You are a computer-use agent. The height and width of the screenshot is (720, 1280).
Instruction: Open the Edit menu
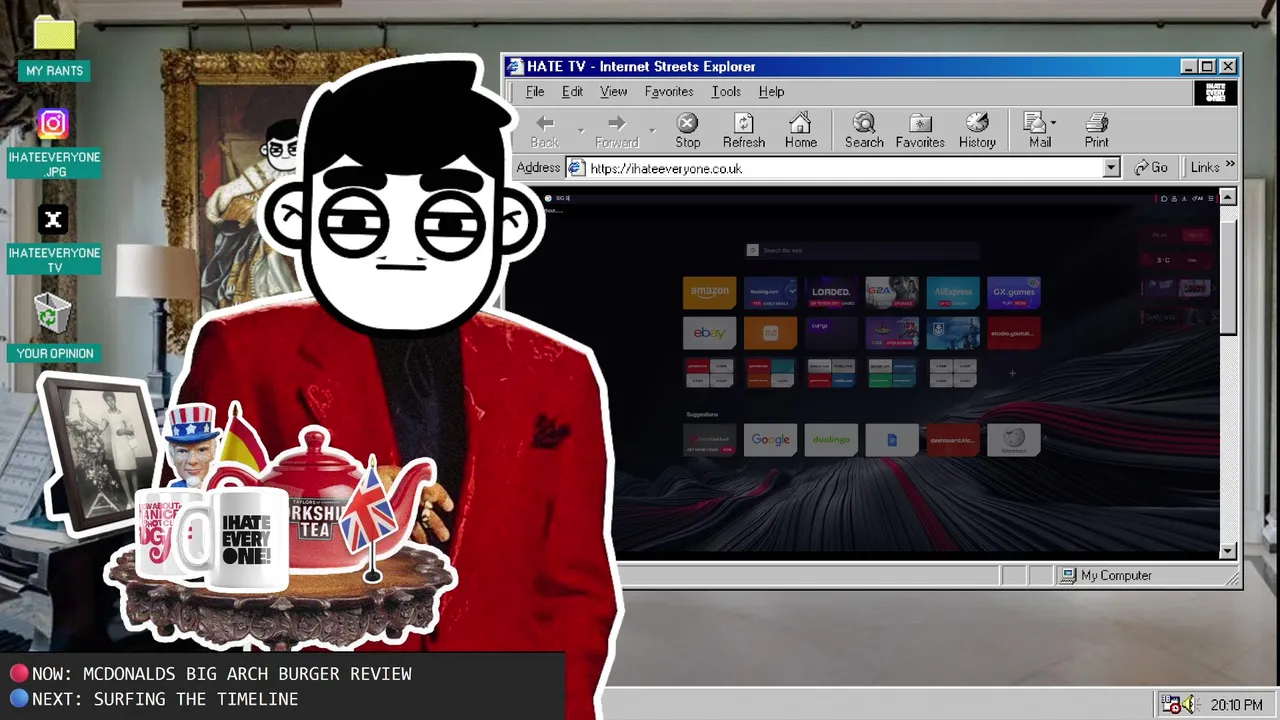(572, 92)
